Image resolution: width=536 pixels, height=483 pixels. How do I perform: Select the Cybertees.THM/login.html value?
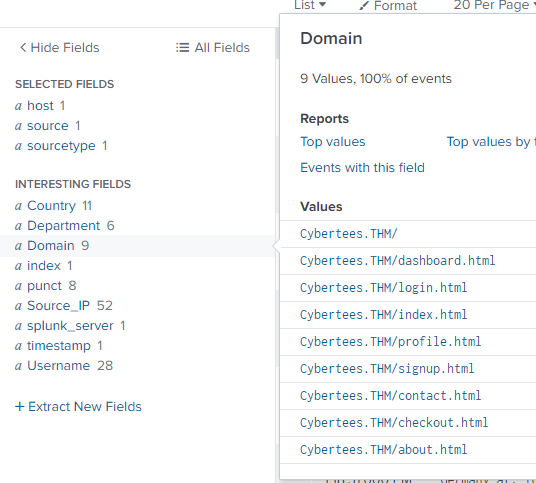coord(384,288)
